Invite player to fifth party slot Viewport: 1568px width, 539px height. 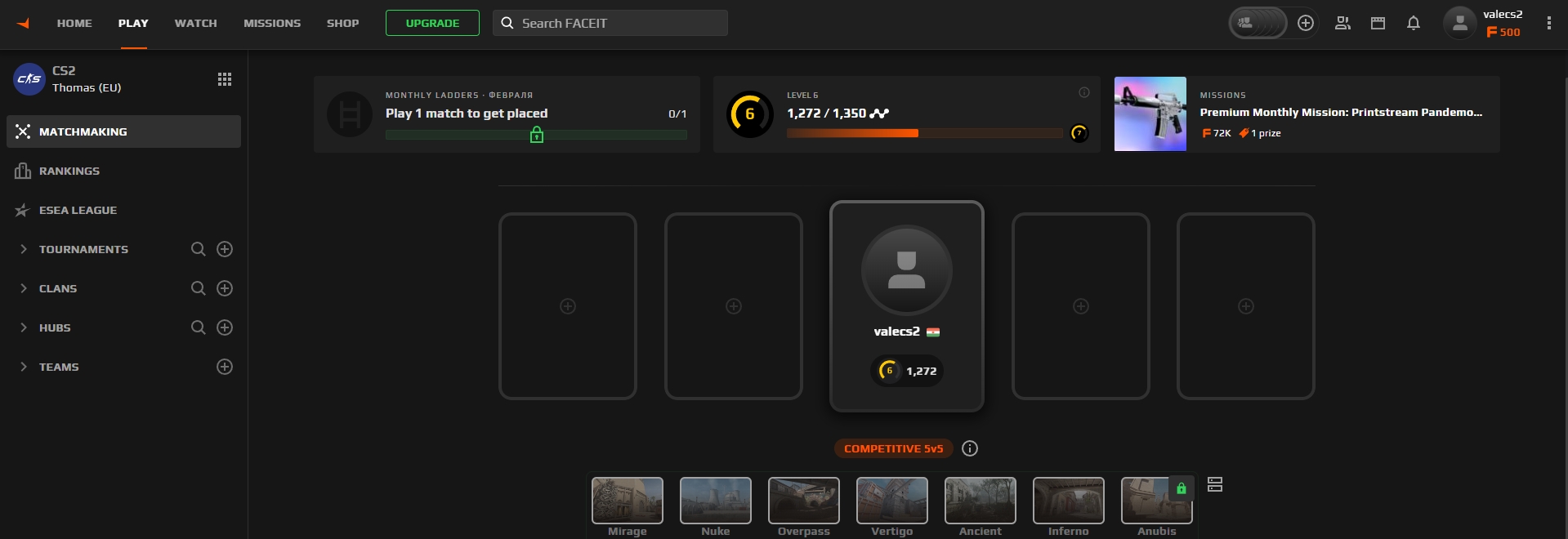pyautogui.click(x=1246, y=306)
